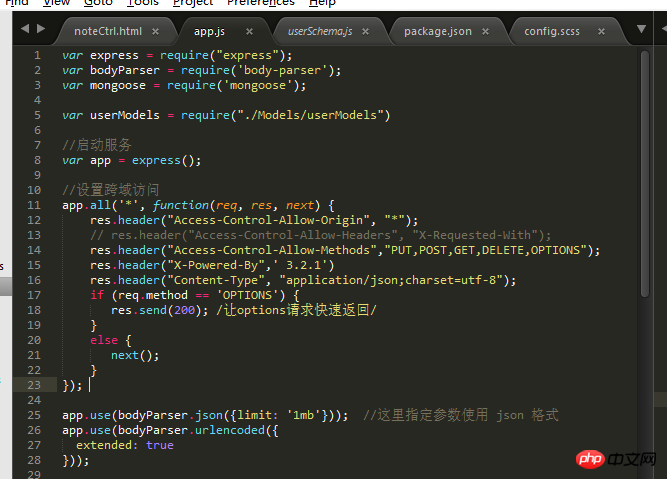This screenshot has width=667, height=479.
Task: Click 'OPTIONS' string in if condition
Action: click(248, 295)
